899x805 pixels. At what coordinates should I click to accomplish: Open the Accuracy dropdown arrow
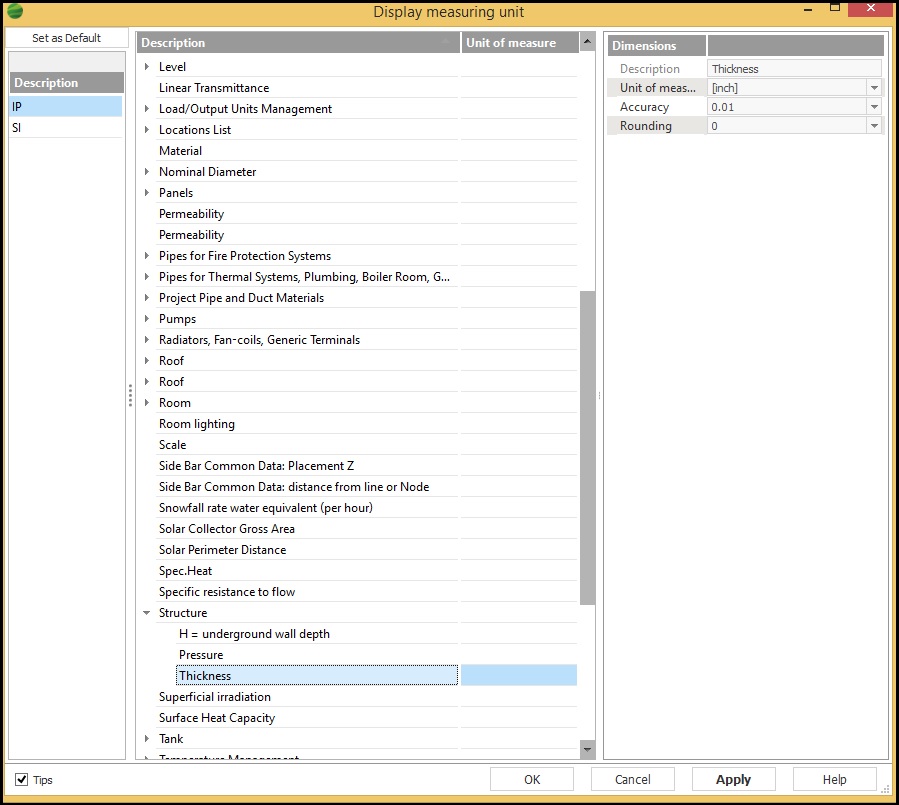point(874,107)
